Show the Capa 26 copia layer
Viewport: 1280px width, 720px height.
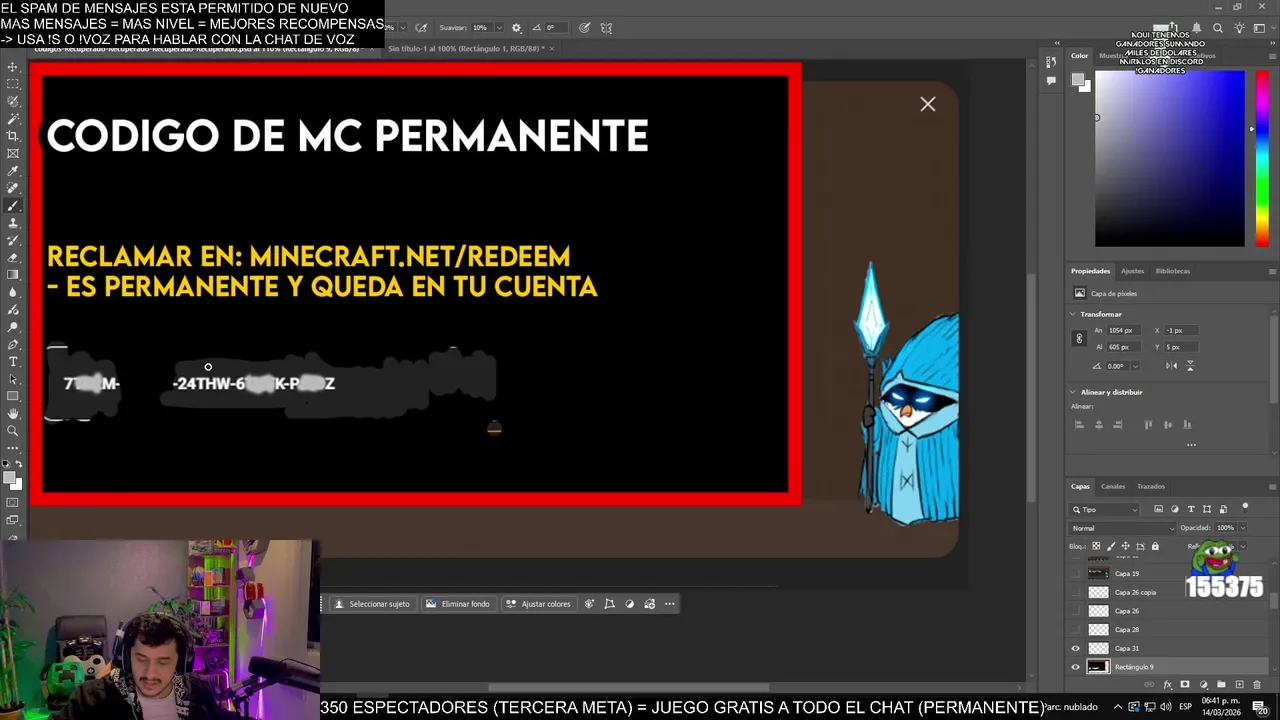coord(1076,592)
